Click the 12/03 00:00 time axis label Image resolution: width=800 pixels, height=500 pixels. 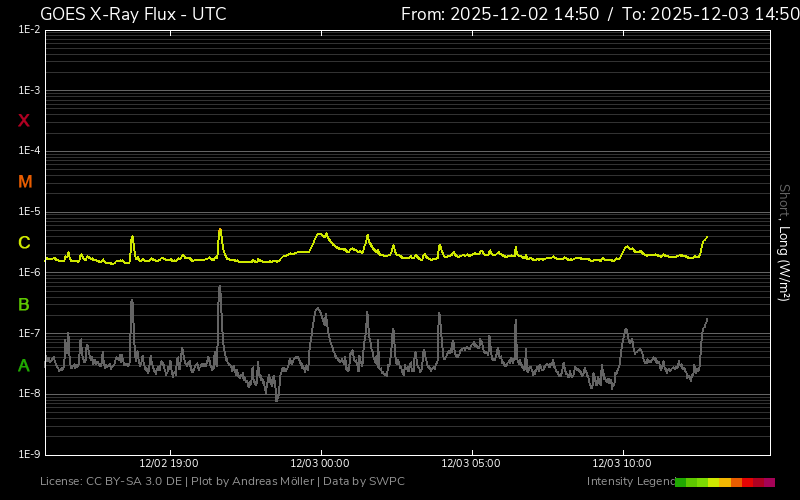[x=320, y=464]
